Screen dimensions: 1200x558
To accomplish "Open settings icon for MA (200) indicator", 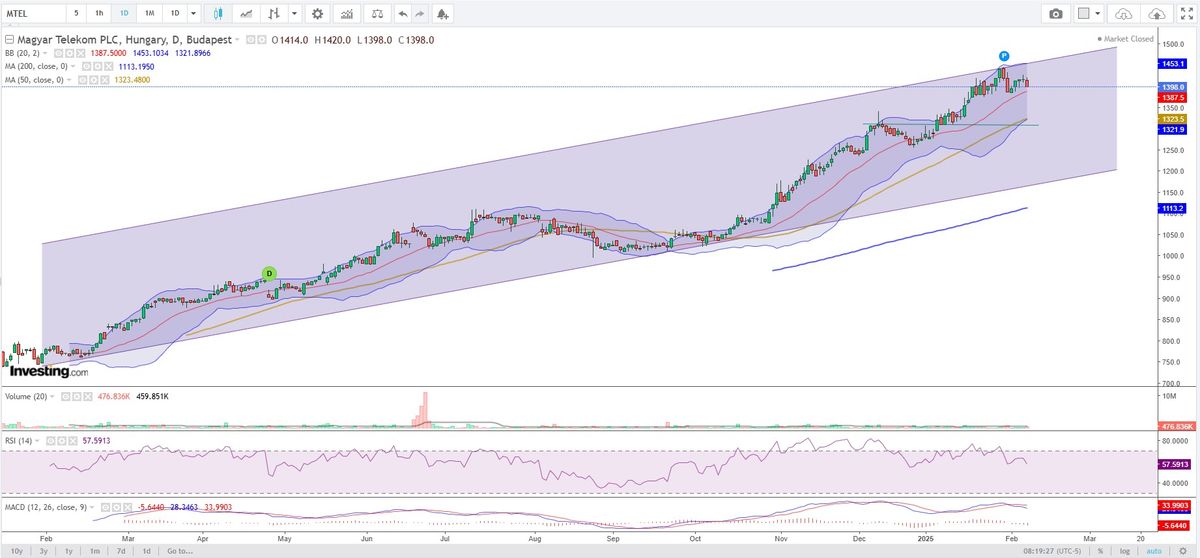I will pos(98,67).
